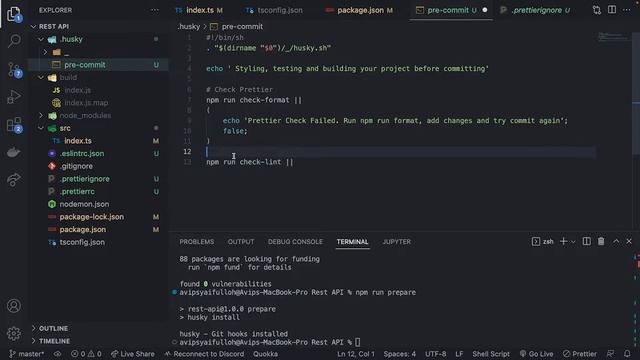The height and width of the screenshot is (360, 640).
Task: Open editor more actions menu
Action: point(627,10)
